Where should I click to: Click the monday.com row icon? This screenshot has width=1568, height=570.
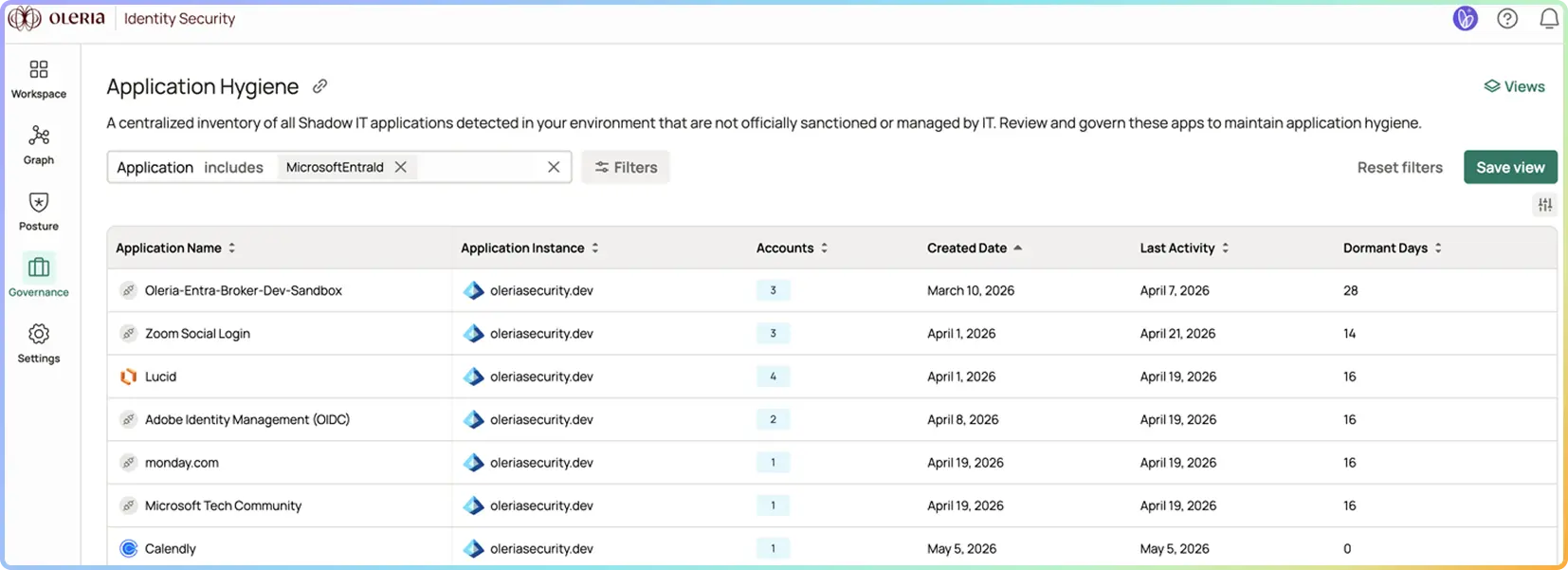(129, 462)
